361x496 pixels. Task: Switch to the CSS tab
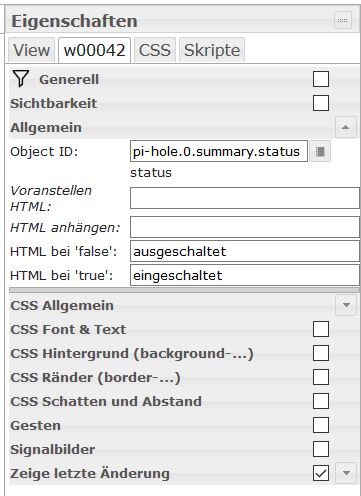click(x=155, y=50)
